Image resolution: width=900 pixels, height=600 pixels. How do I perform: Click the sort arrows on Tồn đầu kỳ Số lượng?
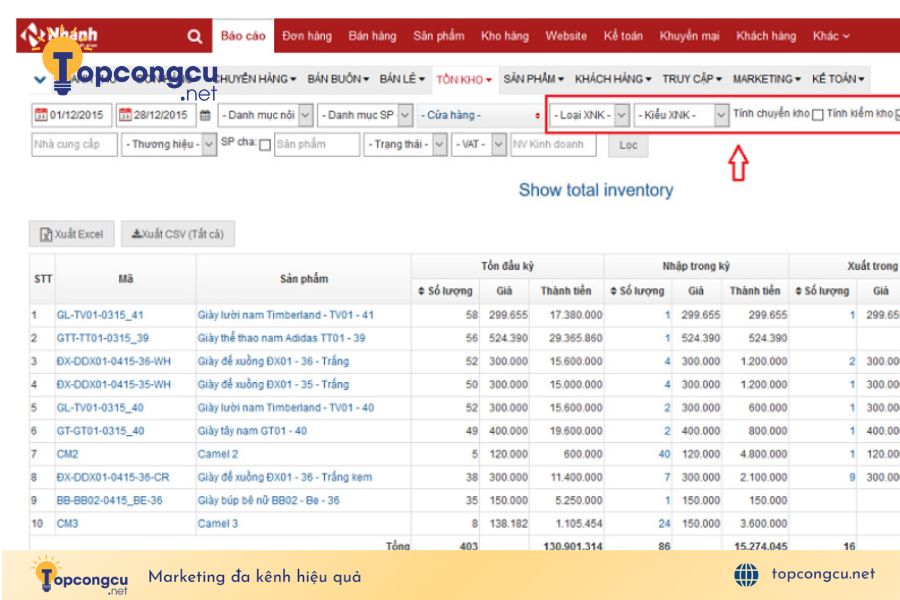pos(421,291)
